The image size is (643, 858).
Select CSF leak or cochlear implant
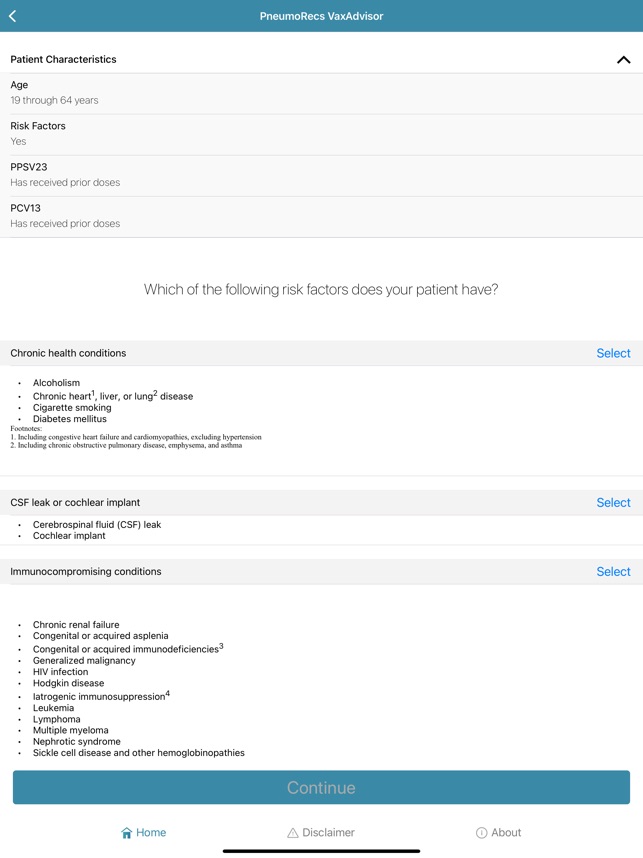point(613,502)
